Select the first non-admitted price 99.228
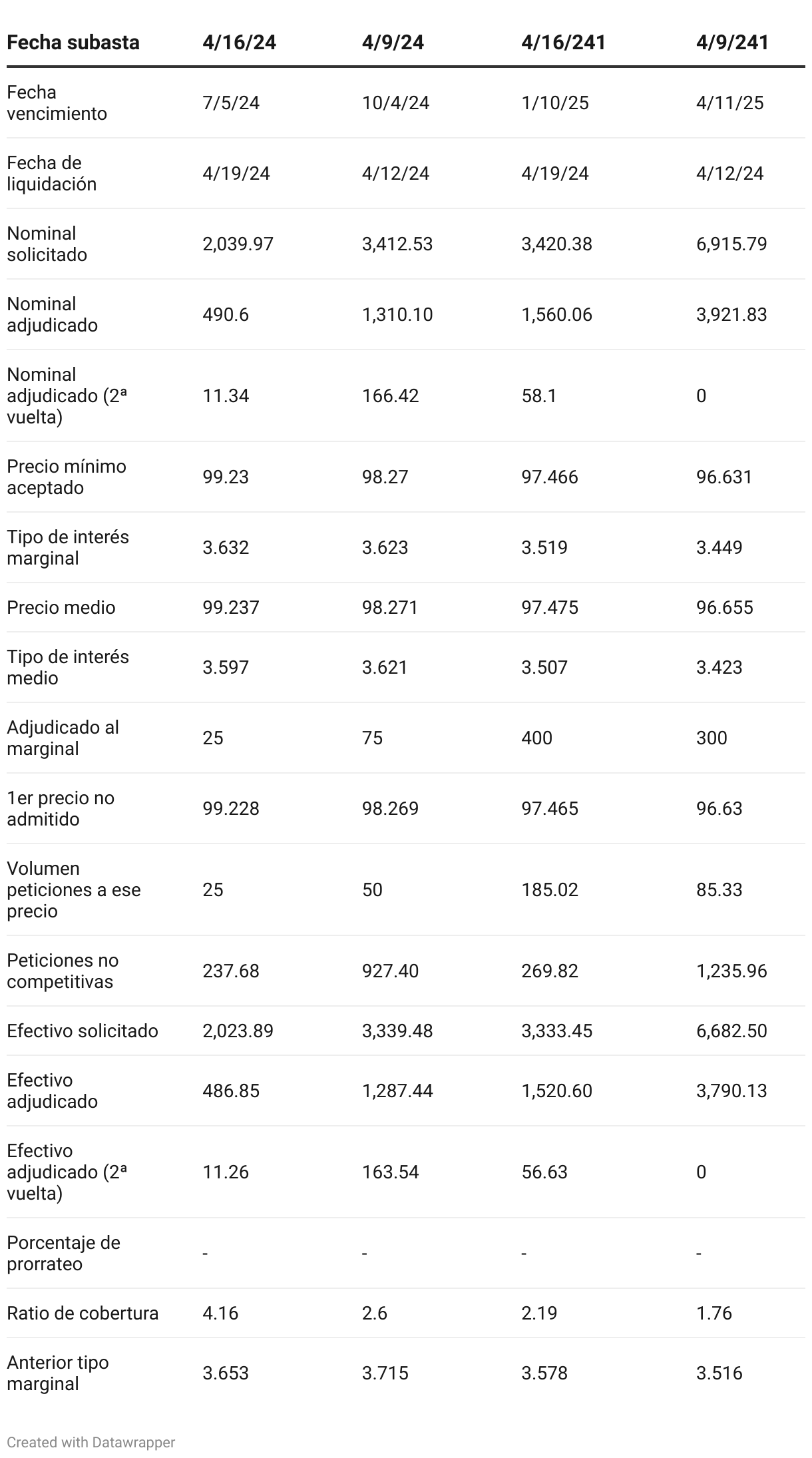 coord(231,808)
